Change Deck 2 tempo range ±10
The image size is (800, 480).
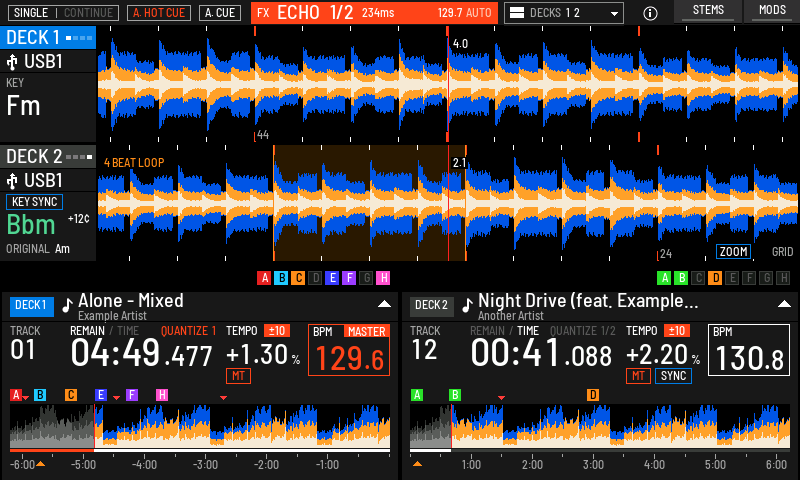pyautogui.click(x=677, y=331)
